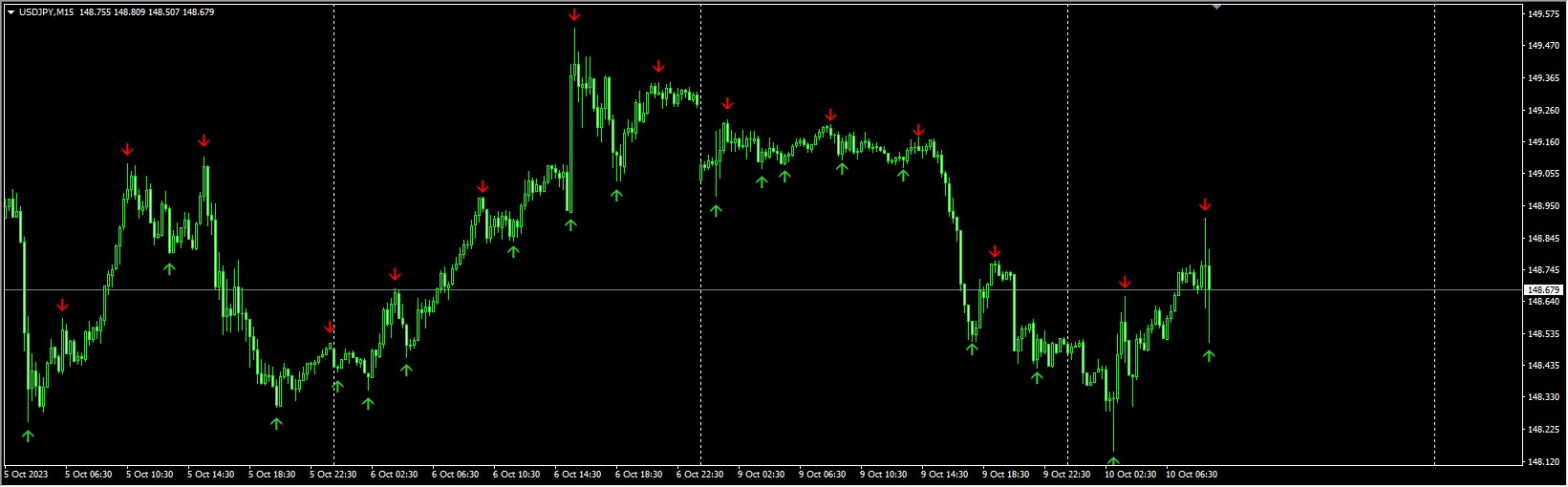The image size is (1568, 487).
Task: Click price axis level 149.470
Action: [1543, 45]
